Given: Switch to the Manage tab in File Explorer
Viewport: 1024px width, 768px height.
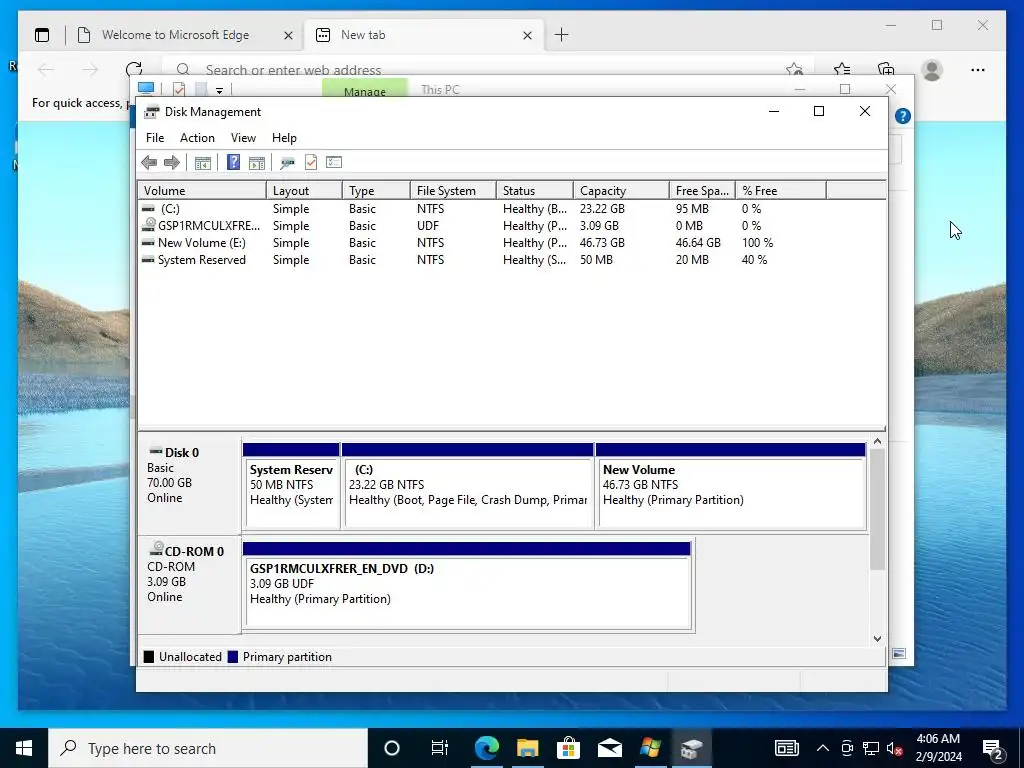Looking at the screenshot, I should click(x=364, y=89).
